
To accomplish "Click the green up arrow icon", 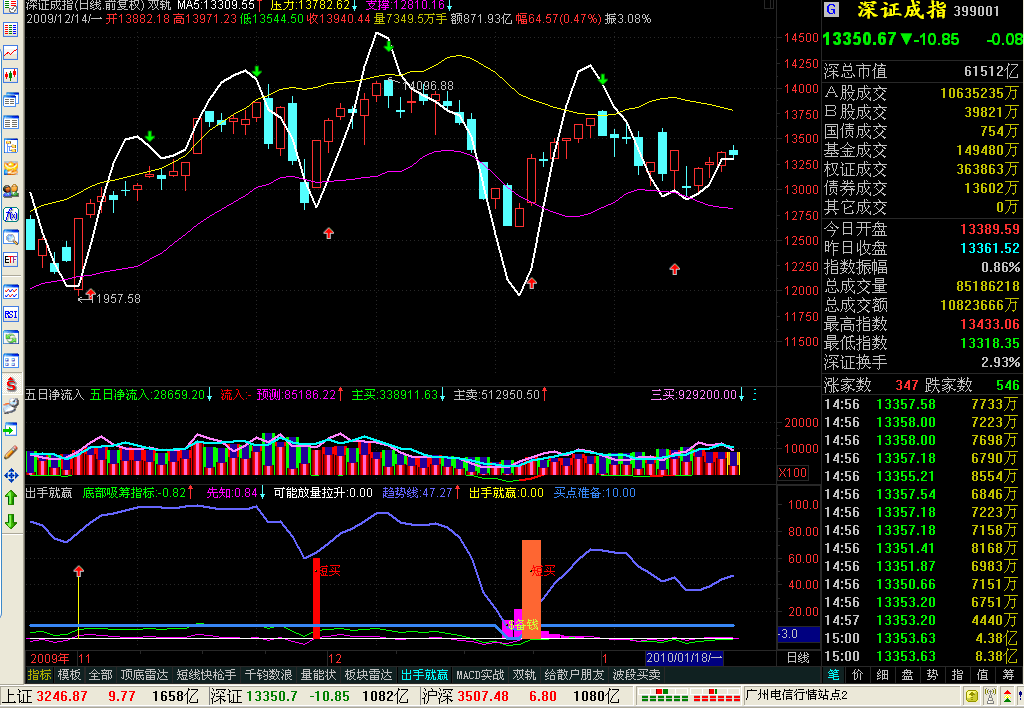I will click(x=10, y=498).
